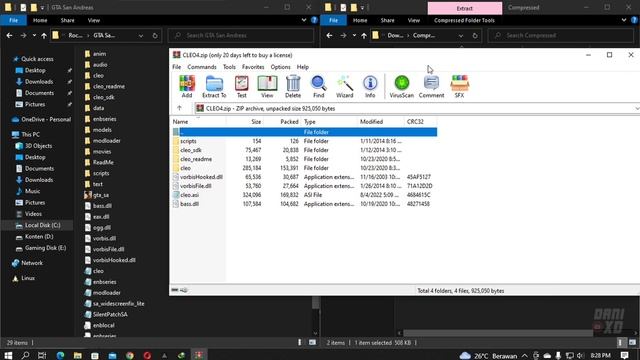
Task: Open Home tab in GTA San Andreas window
Action: coord(40,20)
